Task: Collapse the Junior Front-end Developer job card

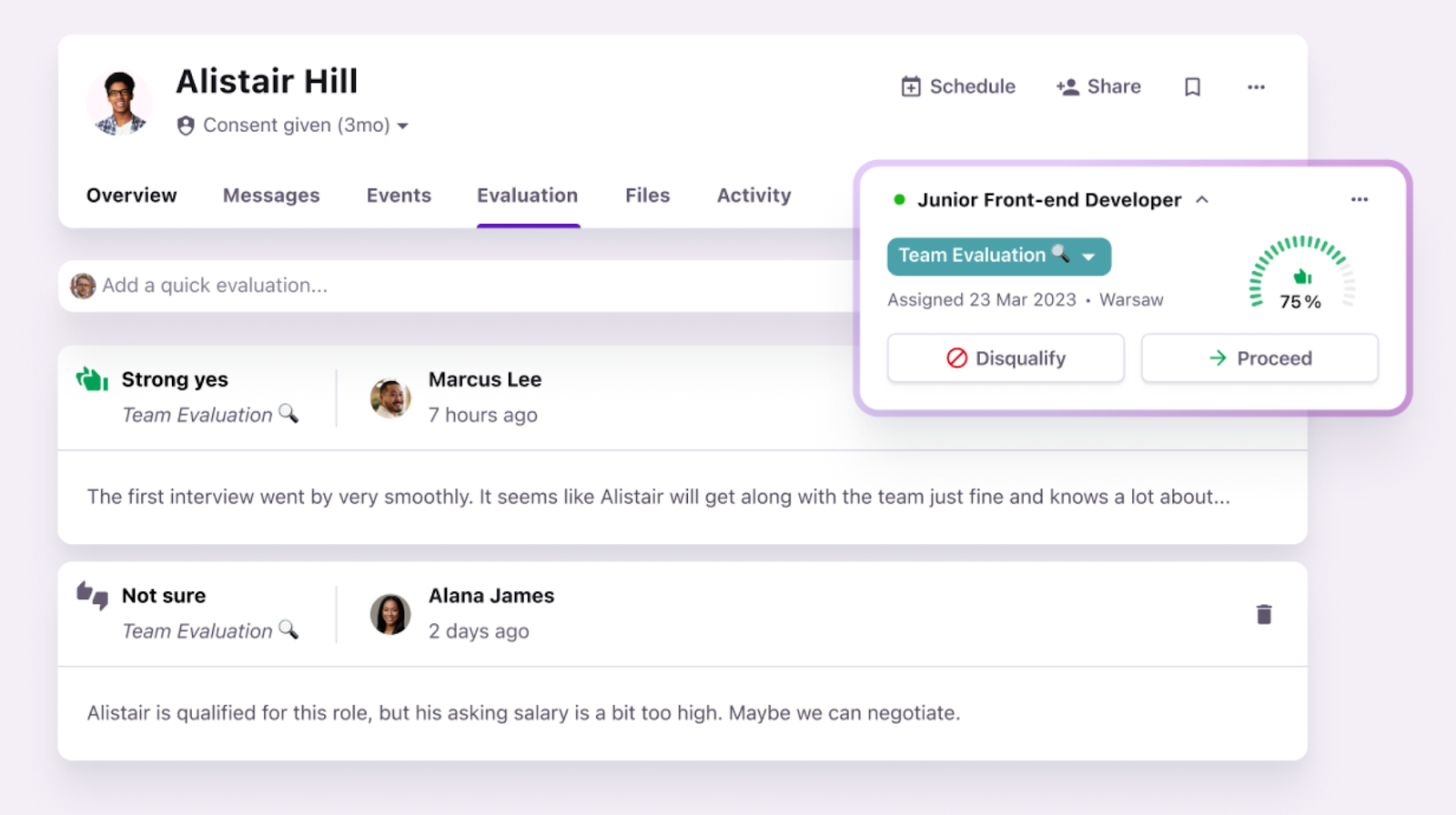Action: tap(1202, 199)
